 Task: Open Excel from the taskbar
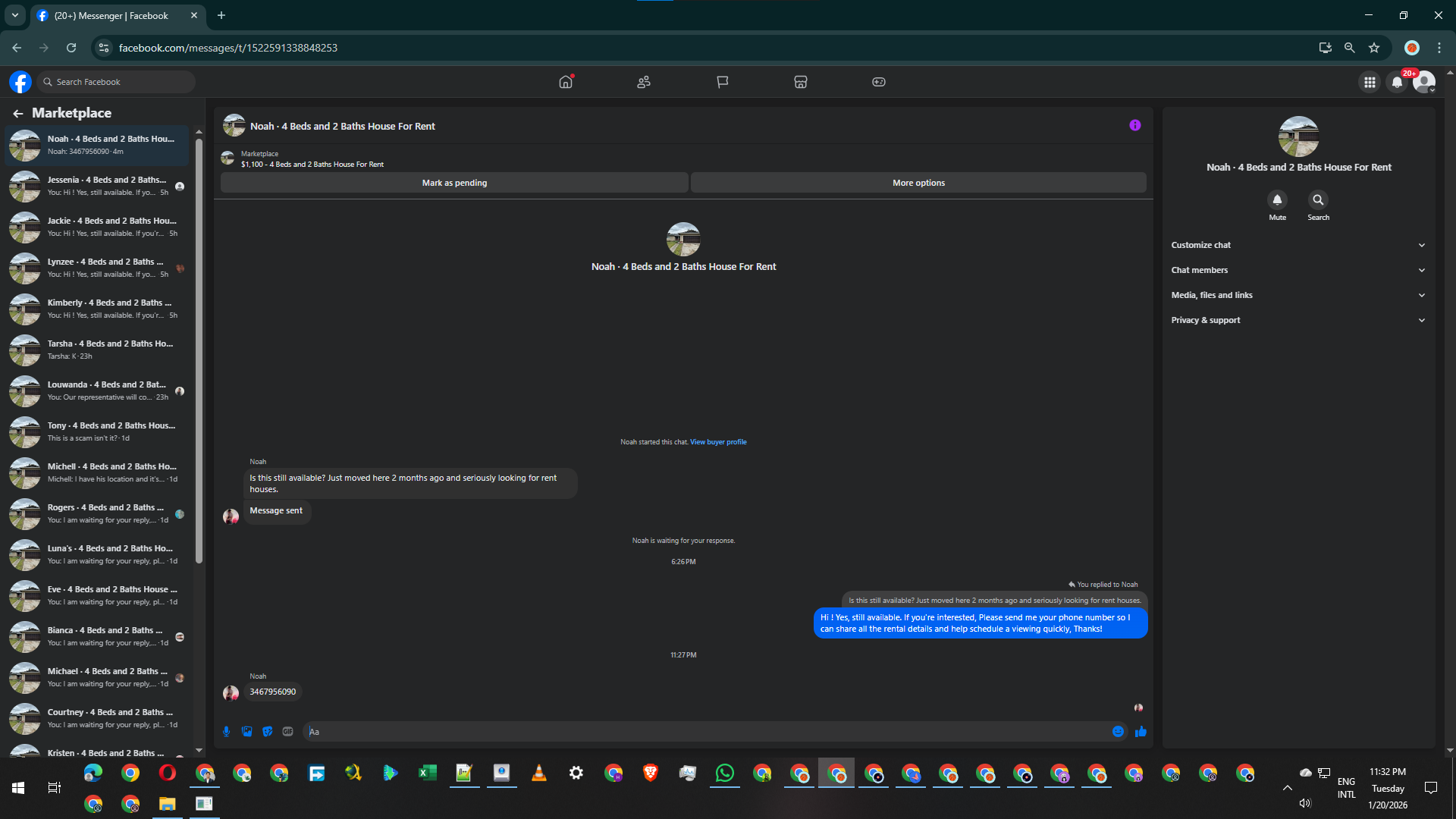(428, 773)
